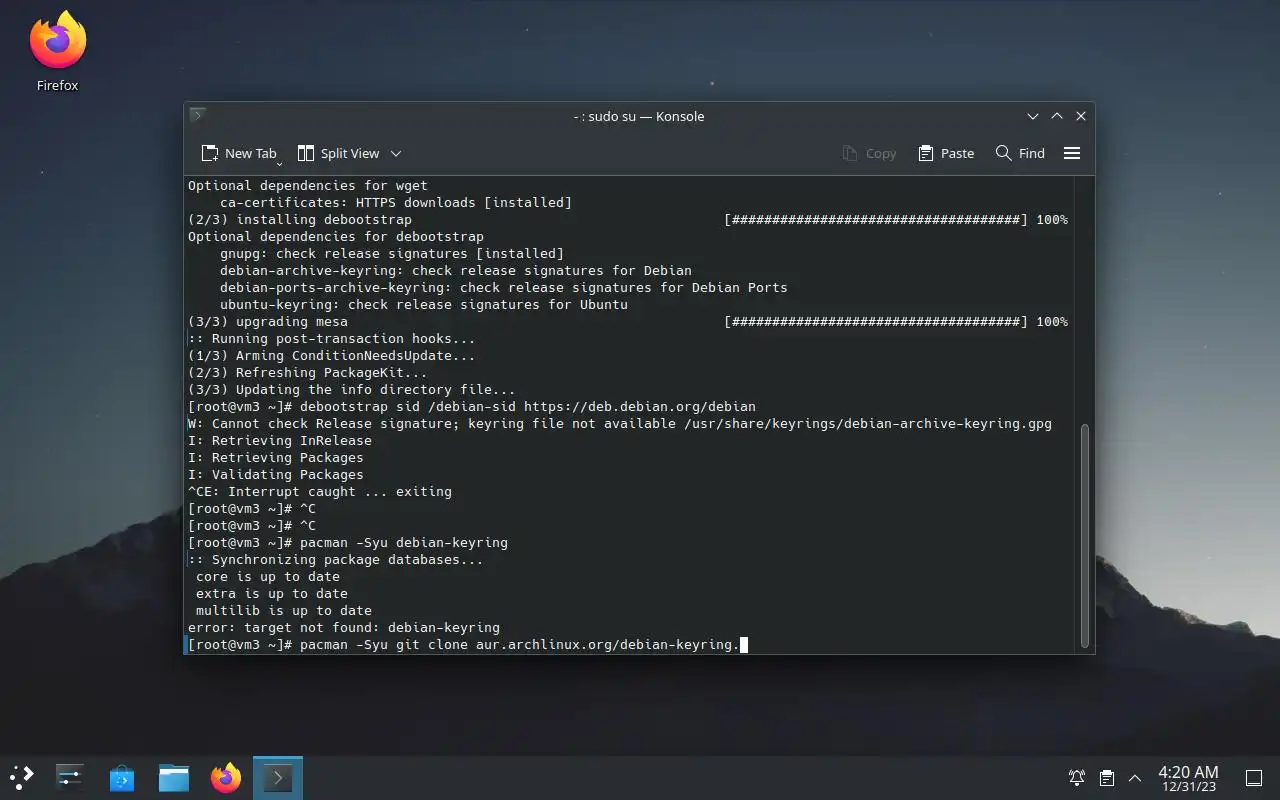Open the notifications tray icon
Screen dimensions: 1280x800
(1077, 777)
